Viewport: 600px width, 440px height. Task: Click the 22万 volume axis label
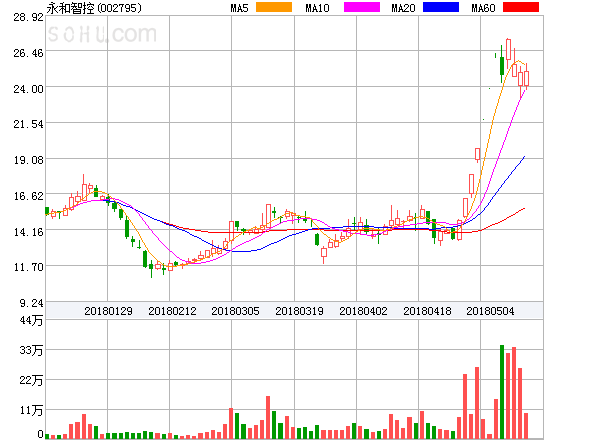31,380
